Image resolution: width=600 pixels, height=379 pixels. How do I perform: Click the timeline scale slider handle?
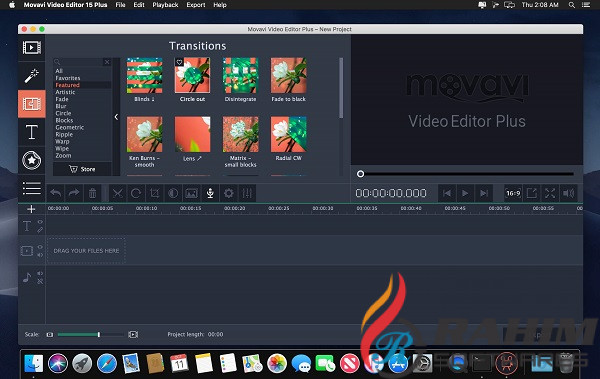99,335
